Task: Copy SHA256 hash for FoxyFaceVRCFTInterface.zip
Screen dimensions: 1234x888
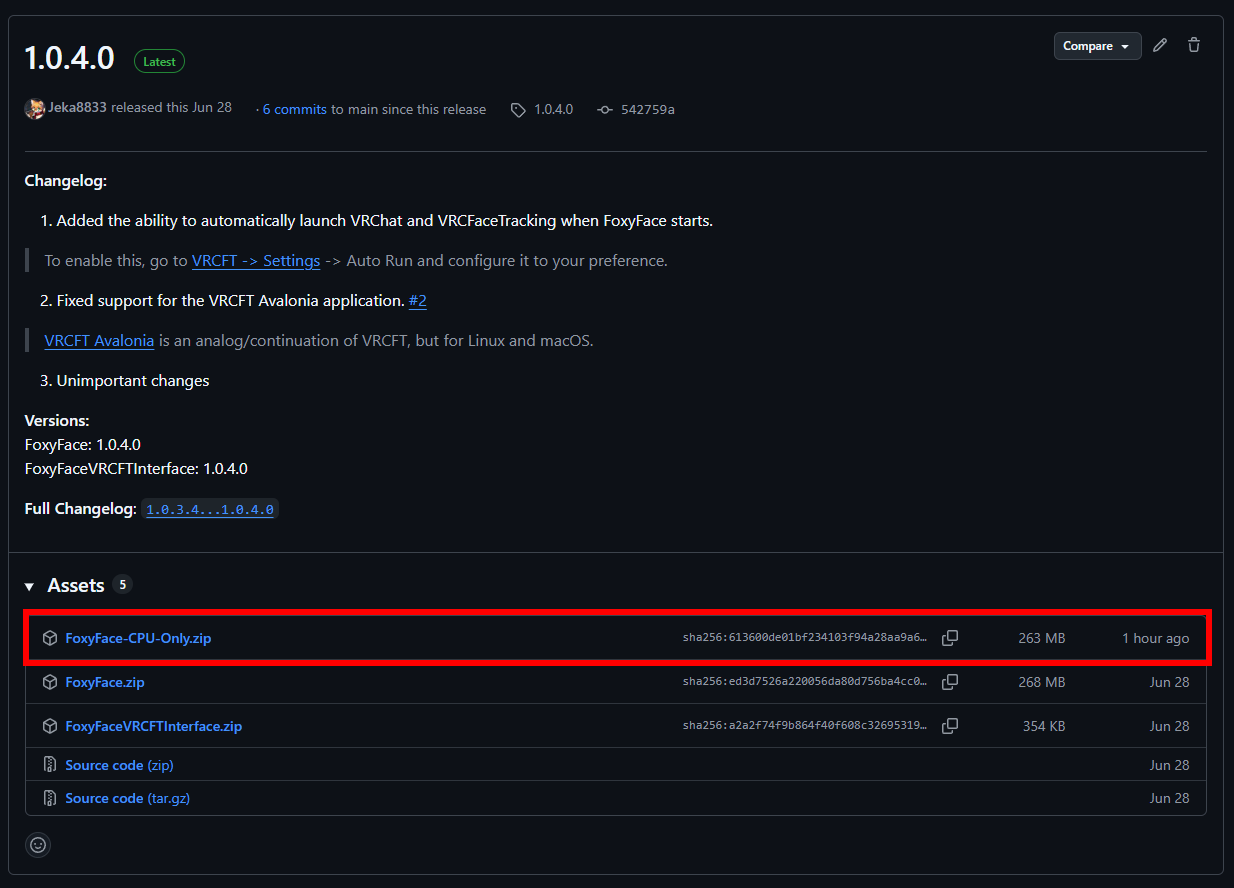Action: click(x=950, y=726)
